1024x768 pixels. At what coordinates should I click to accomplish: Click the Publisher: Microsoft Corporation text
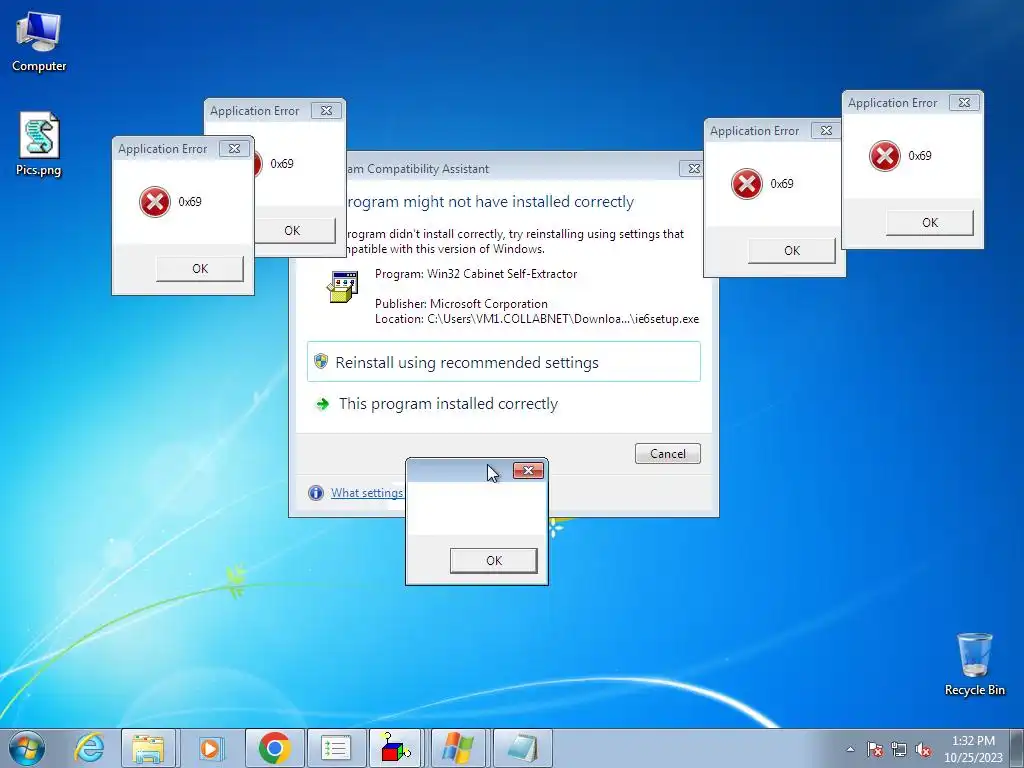pos(461,304)
